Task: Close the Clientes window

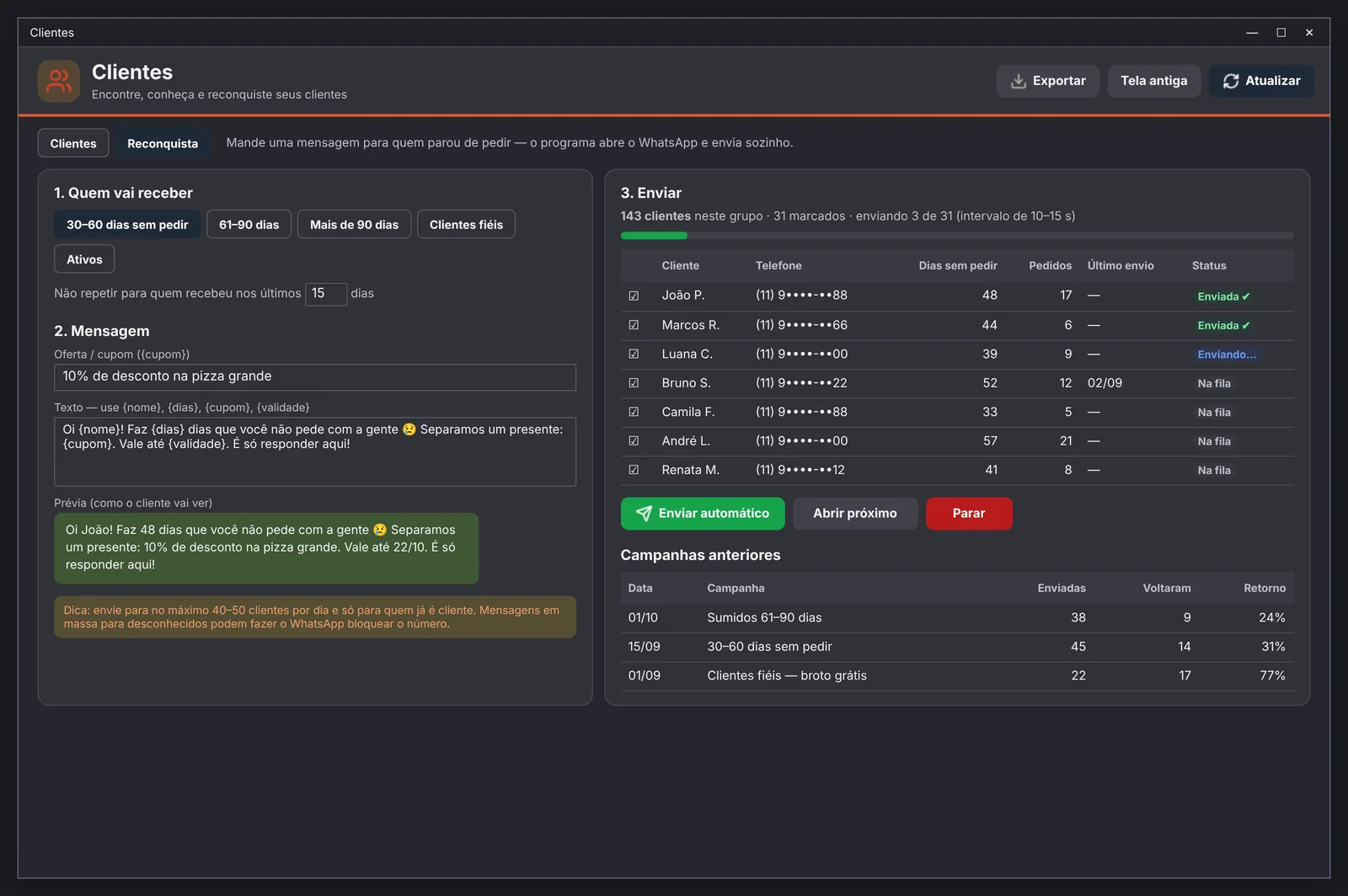Action: pyautogui.click(x=1309, y=33)
